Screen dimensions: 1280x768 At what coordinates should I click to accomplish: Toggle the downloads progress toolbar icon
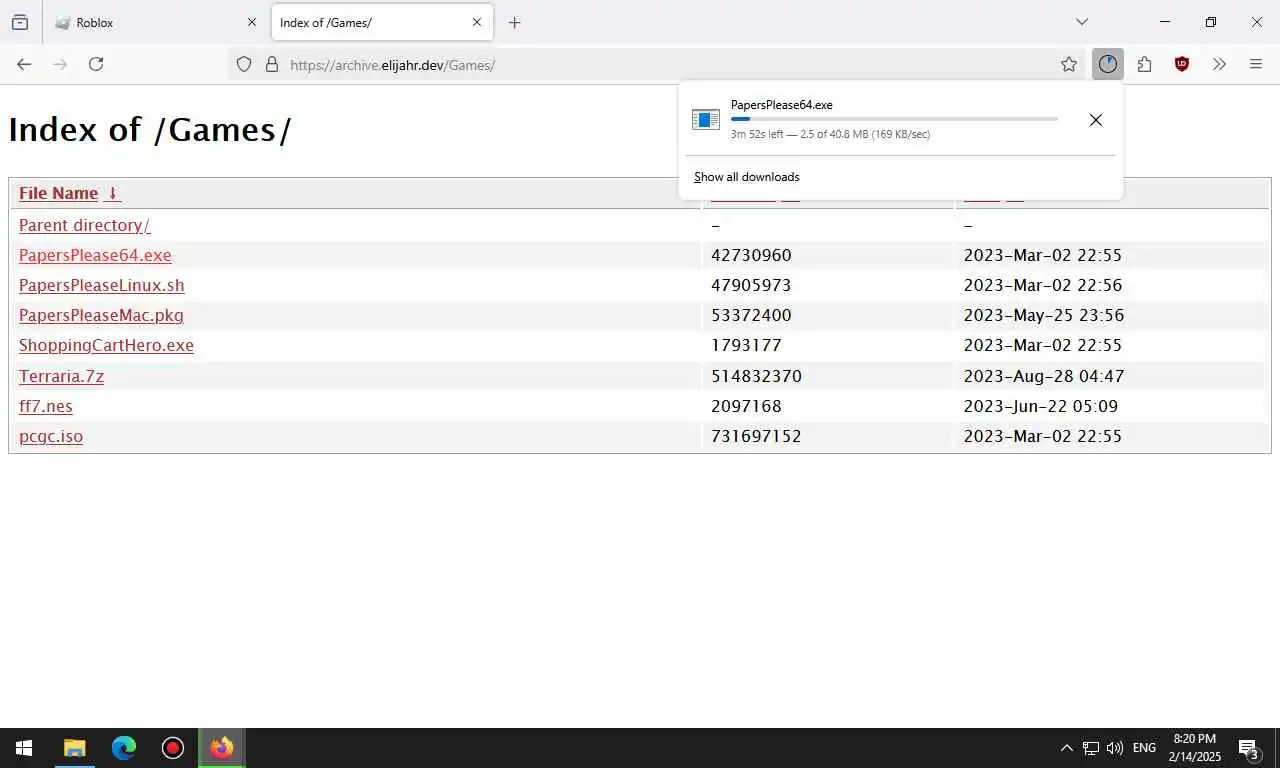(1107, 64)
